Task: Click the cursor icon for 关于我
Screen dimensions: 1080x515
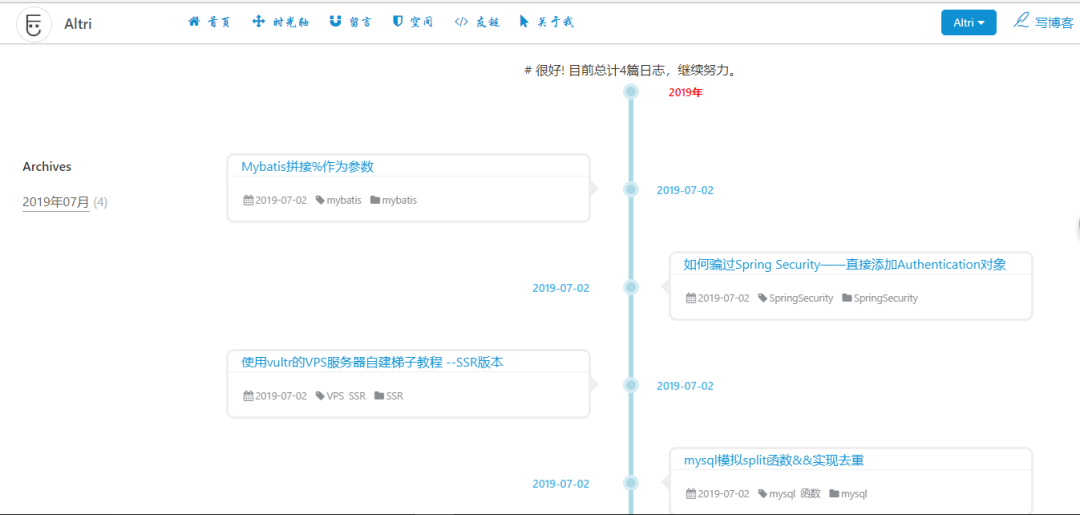Action: pyautogui.click(x=524, y=22)
